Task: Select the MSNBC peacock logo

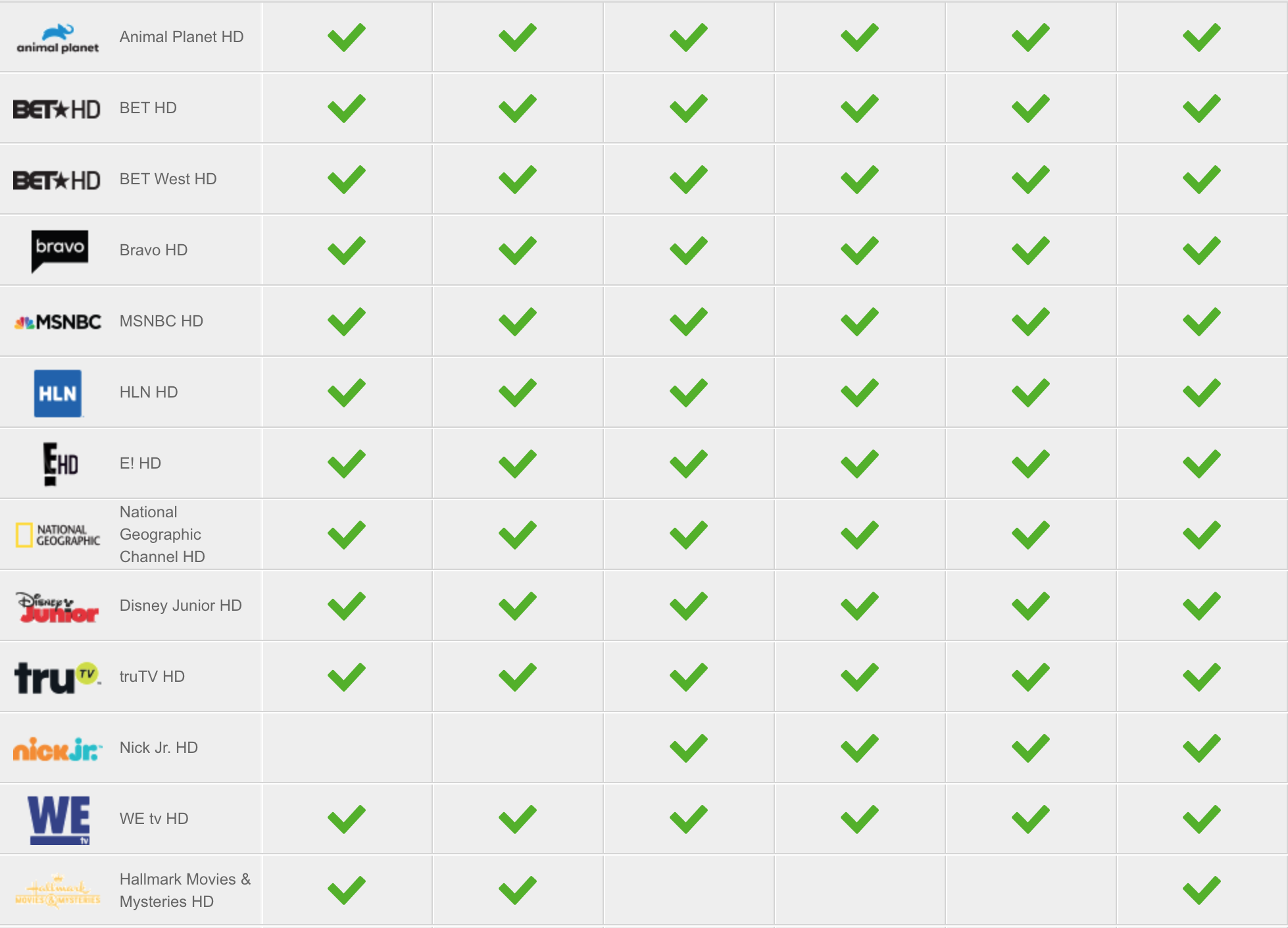Action: tap(58, 322)
